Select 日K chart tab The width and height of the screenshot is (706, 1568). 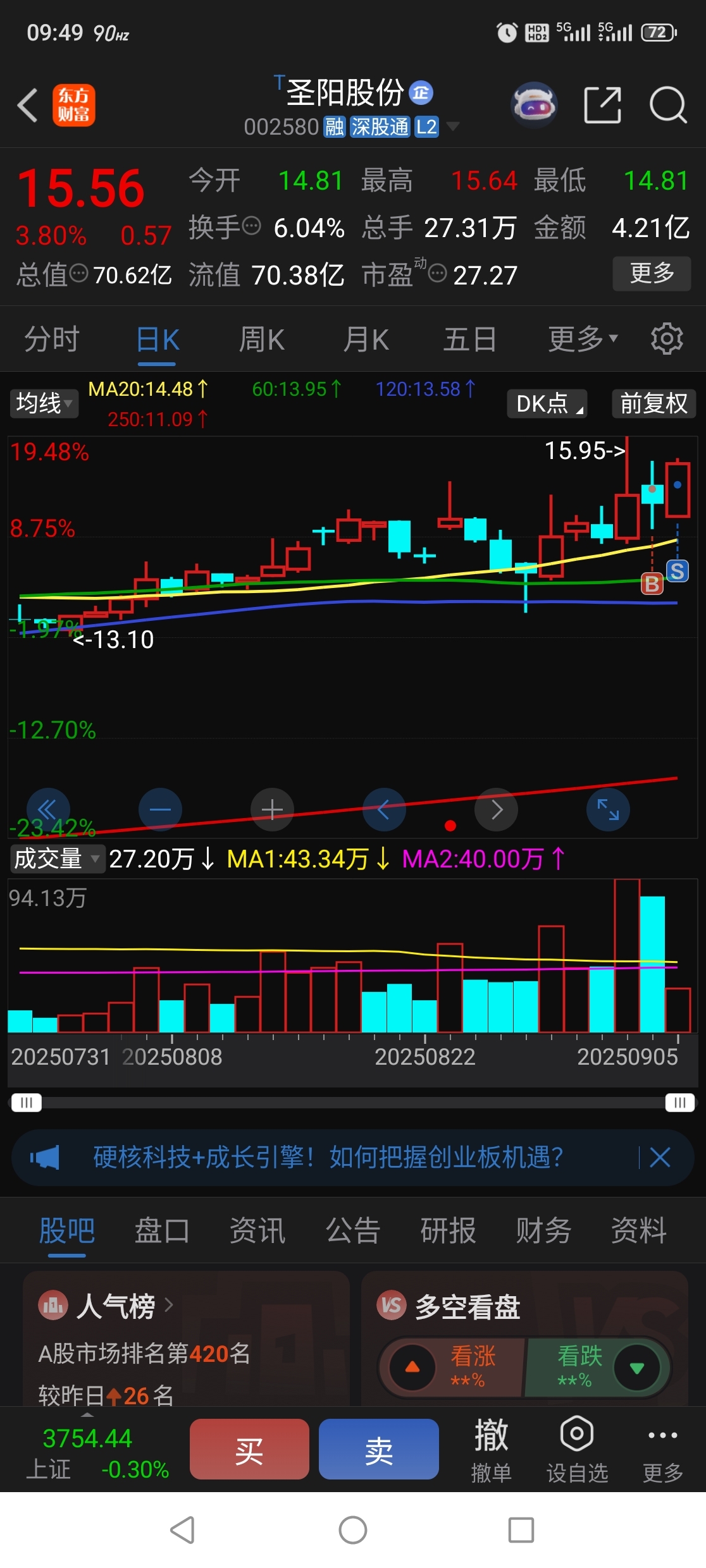(158, 339)
